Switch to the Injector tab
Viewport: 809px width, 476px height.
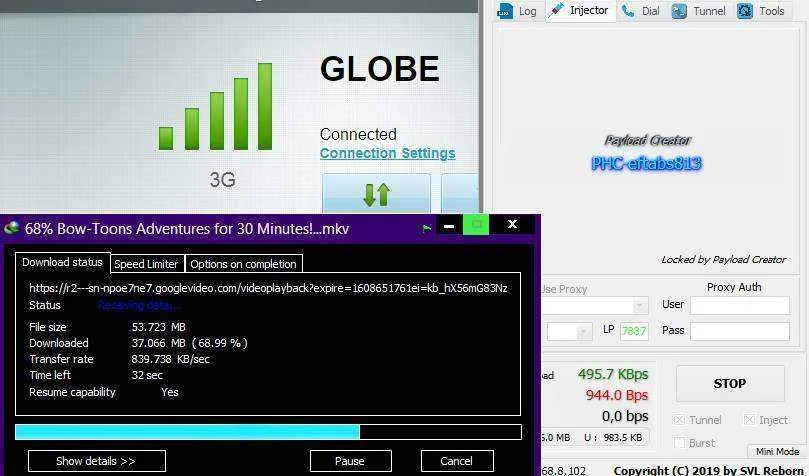(580, 10)
